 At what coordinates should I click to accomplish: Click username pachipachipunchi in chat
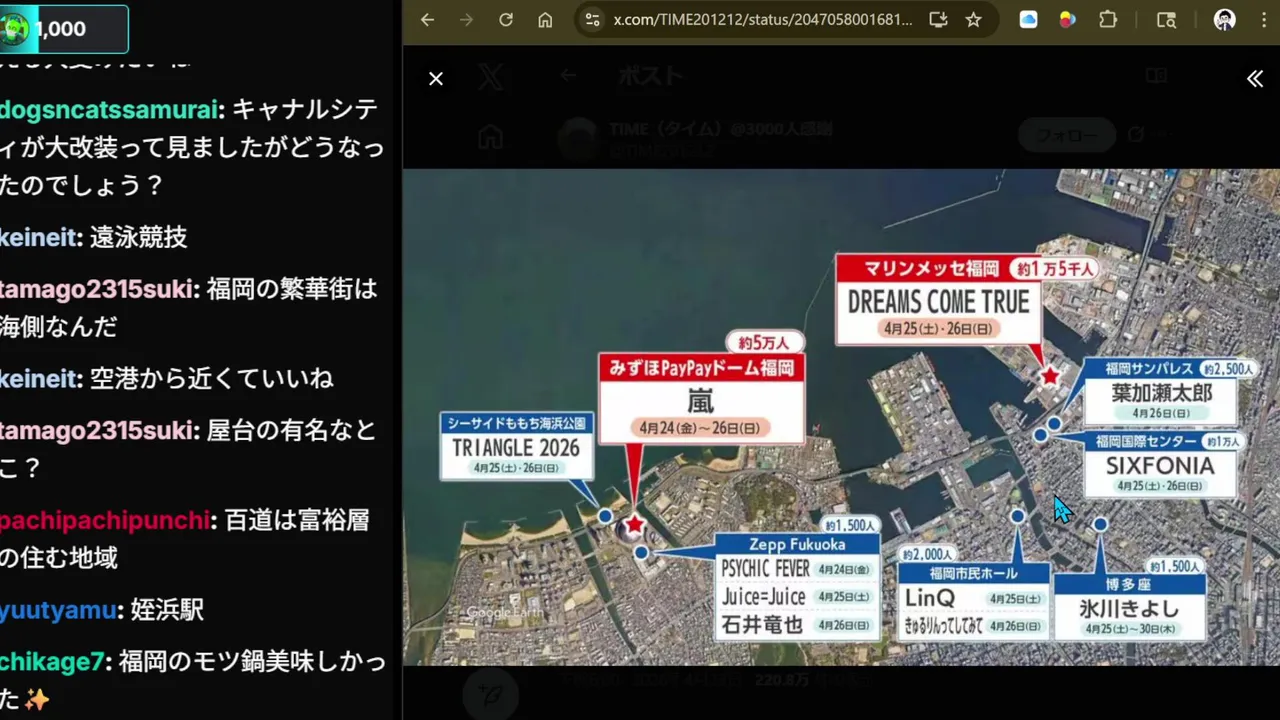105,520
